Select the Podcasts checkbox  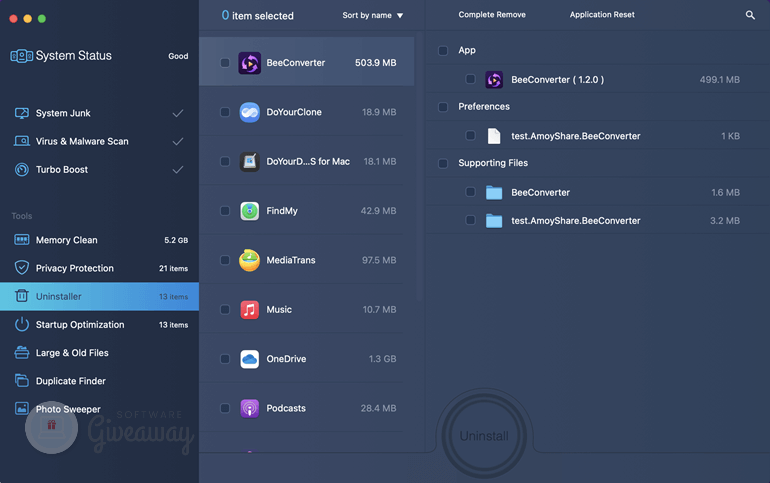coord(225,408)
